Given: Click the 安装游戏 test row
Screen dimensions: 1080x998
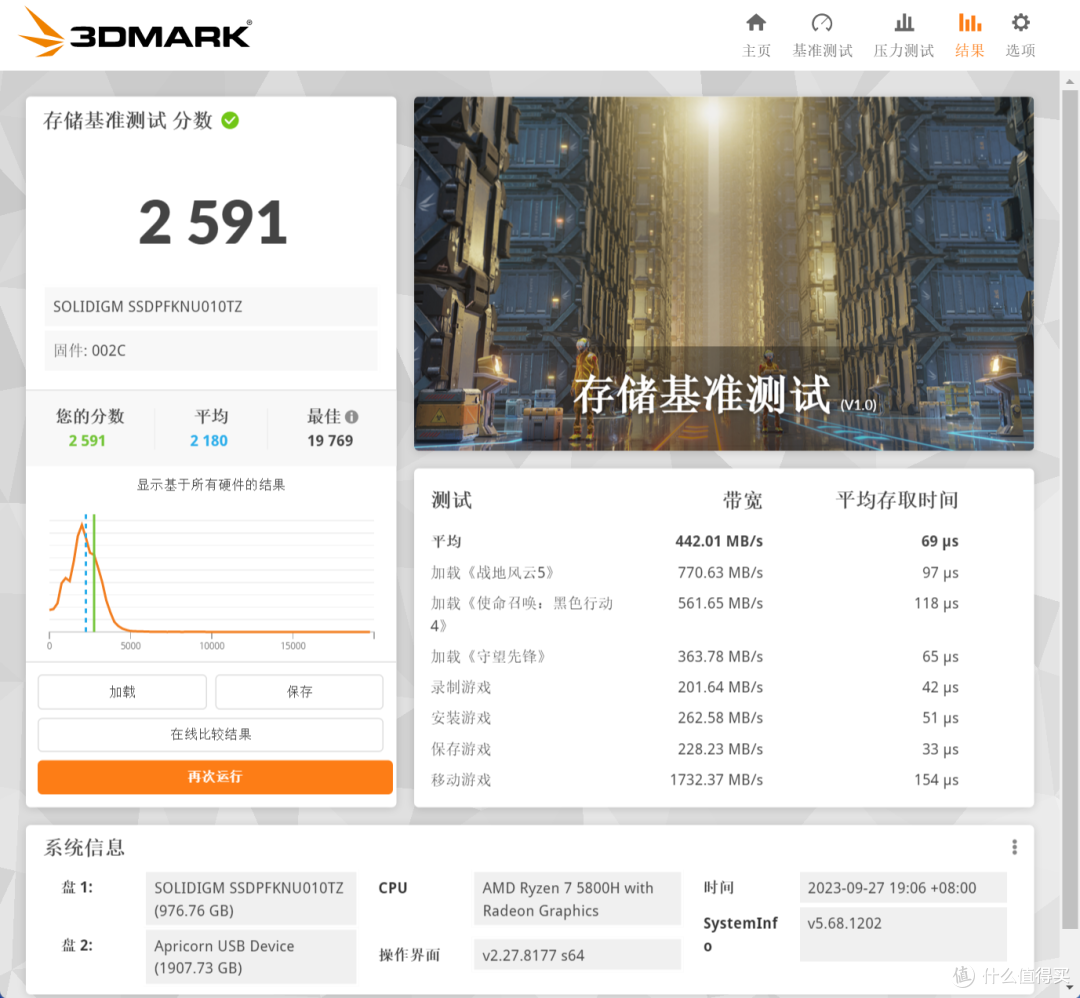Looking at the screenshot, I should click(x=694, y=718).
